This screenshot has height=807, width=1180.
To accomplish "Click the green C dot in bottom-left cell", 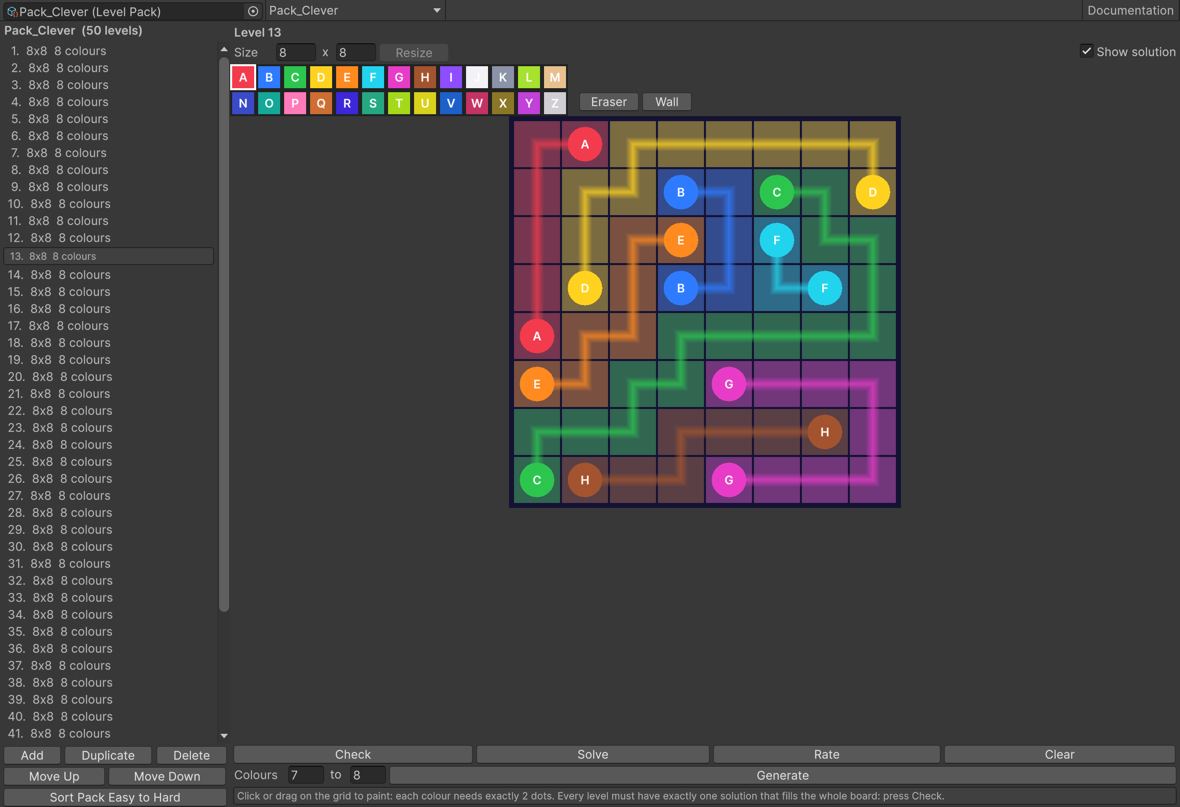I will 537,480.
